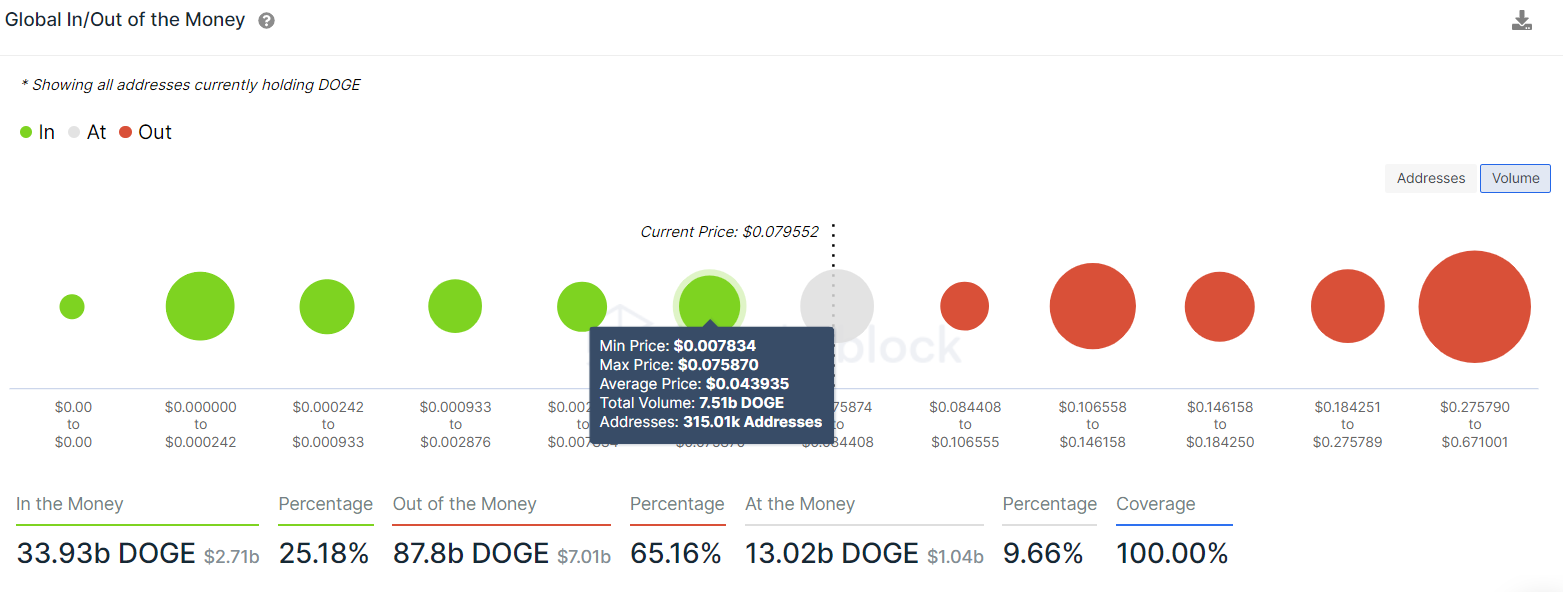Toggle the red Out legend marker
The width and height of the screenshot is (1563, 592).
[x=125, y=132]
